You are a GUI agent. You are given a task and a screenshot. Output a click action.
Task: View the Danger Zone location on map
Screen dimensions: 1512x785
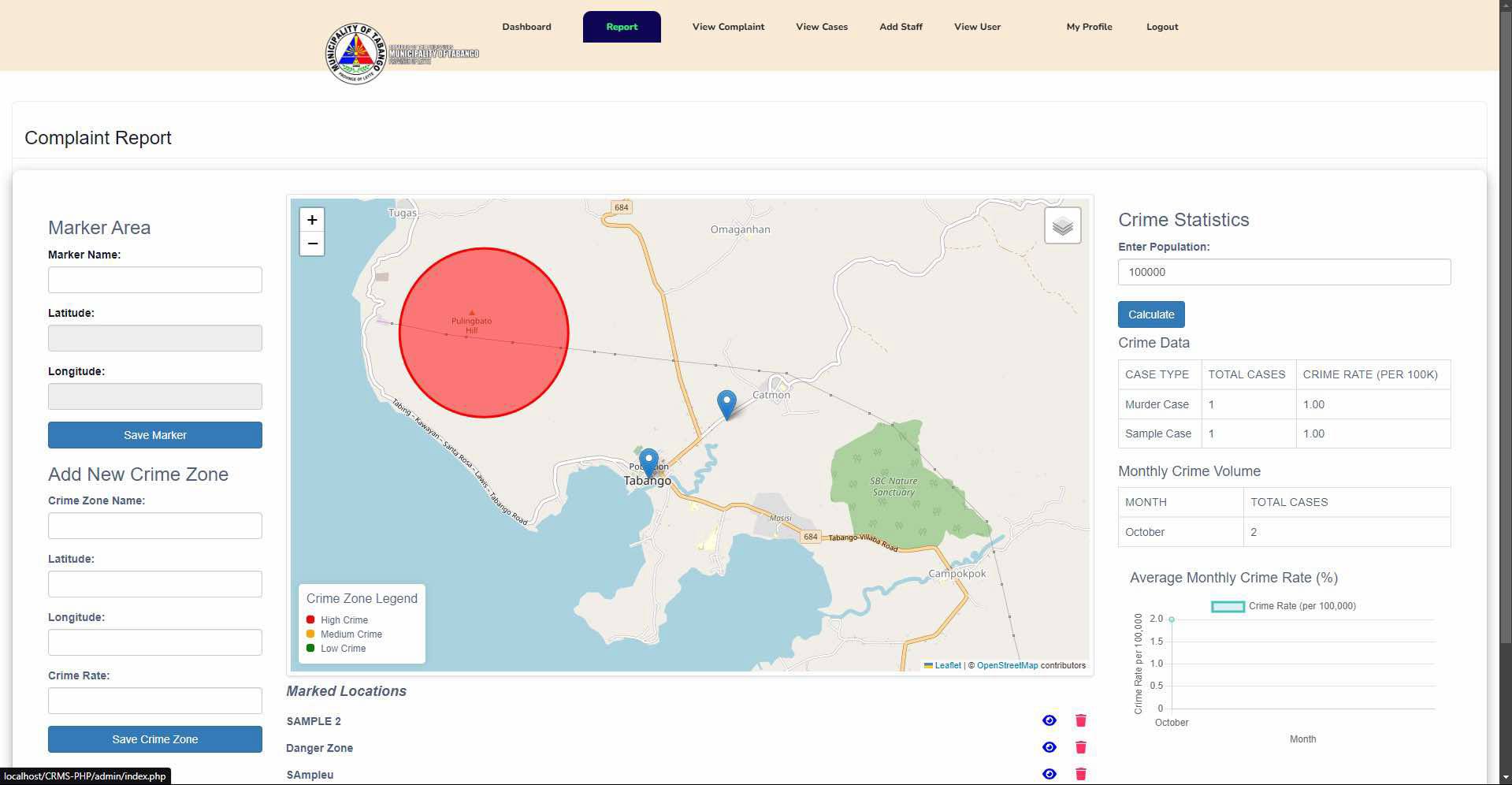[x=1049, y=747]
